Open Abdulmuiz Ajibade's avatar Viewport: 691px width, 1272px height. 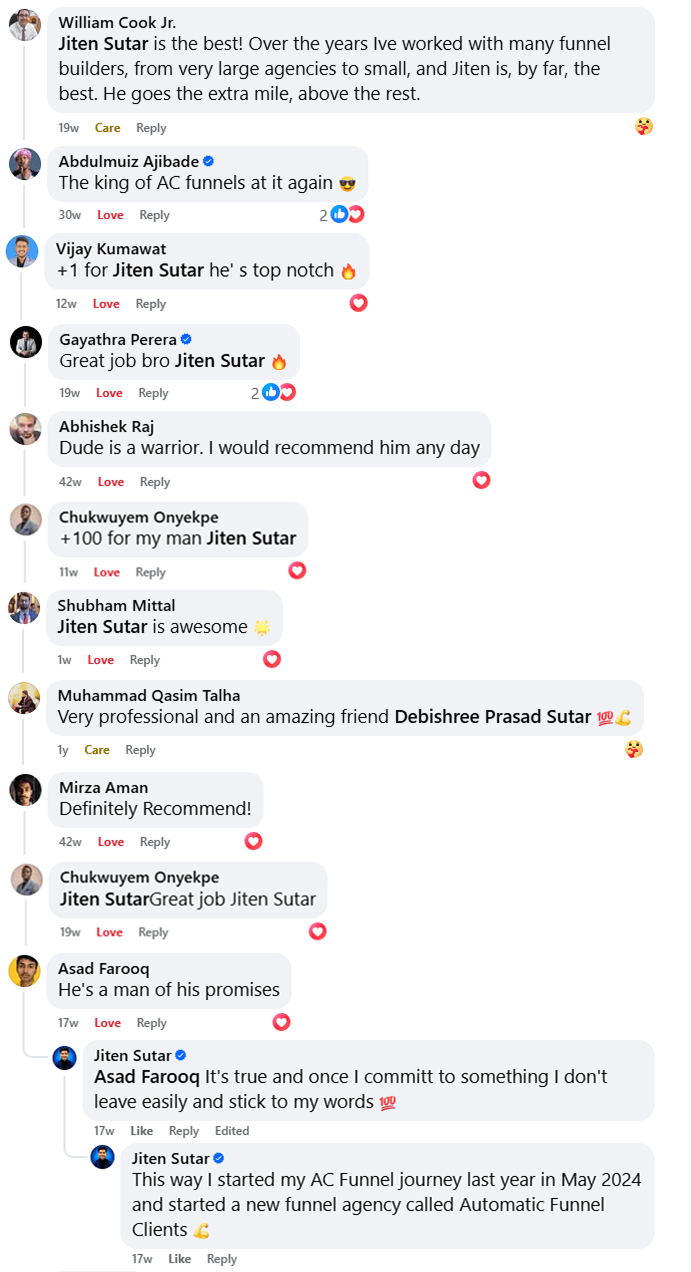(x=25, y=163)
